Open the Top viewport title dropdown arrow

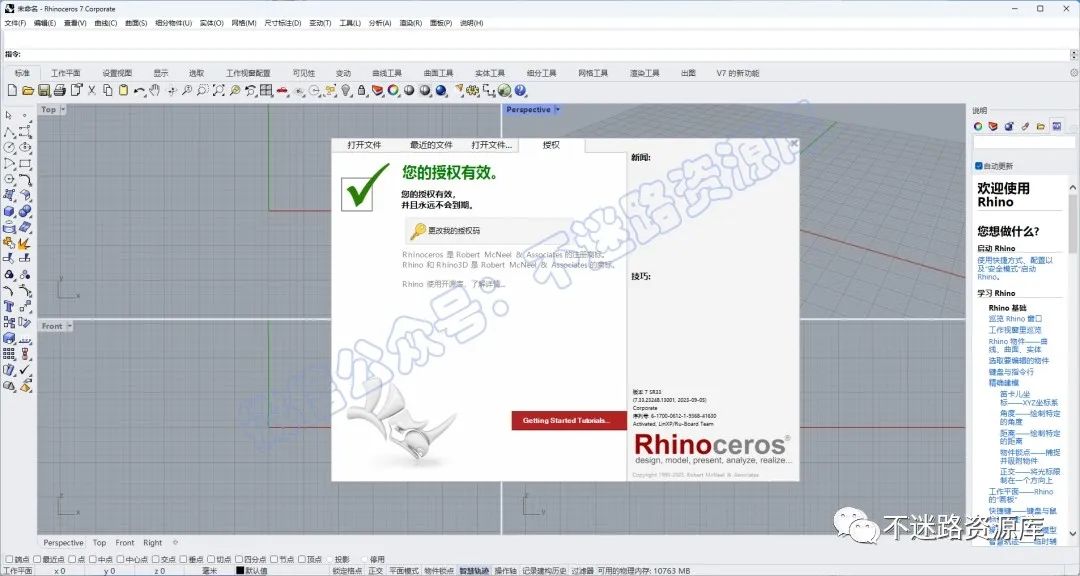pos(63,110)
